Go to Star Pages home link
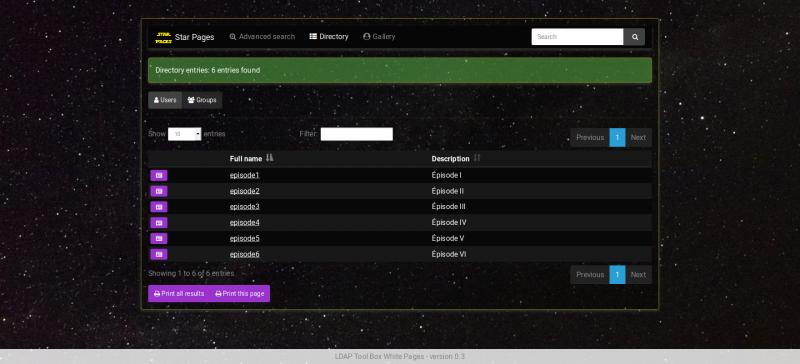800x364 pixels. click(194, 37)
